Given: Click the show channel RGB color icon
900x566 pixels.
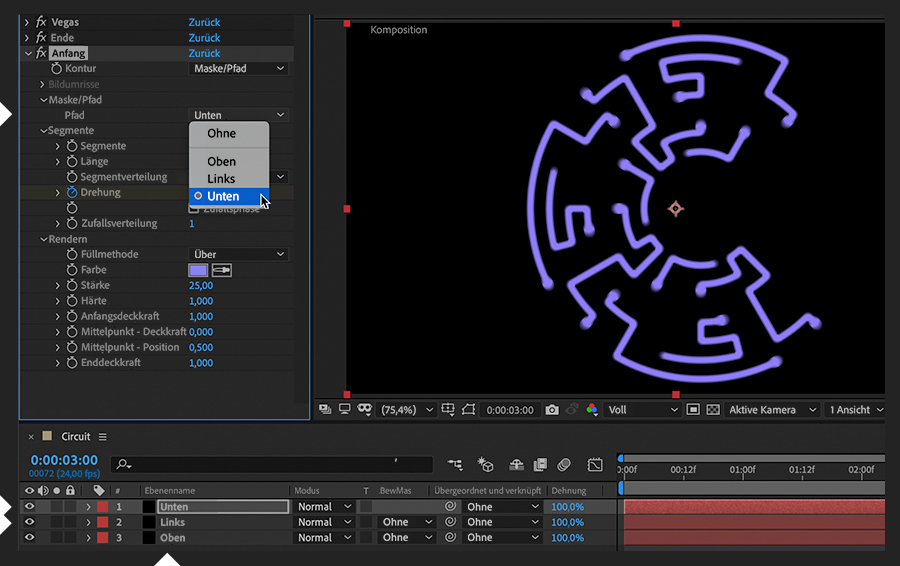Looking at the screenshot, I should pos(592,410).
